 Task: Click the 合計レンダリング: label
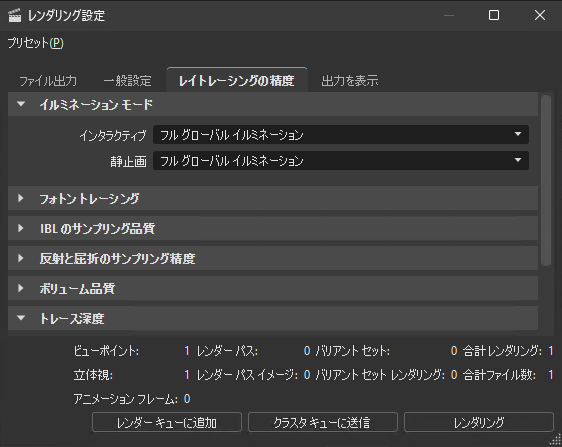pyautogui.click(x=502, y=351)
